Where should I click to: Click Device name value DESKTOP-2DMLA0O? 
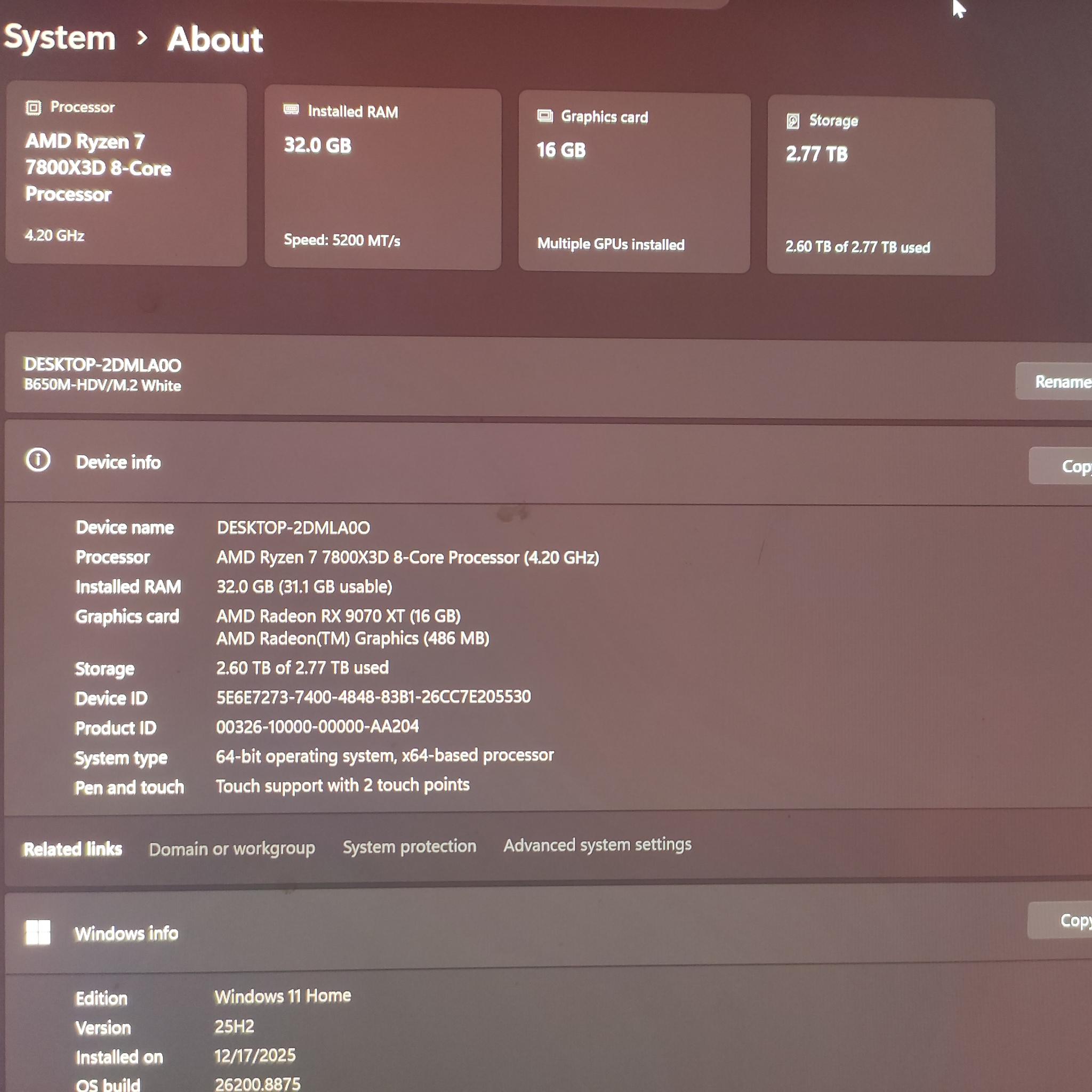click(x=294, y=527)
